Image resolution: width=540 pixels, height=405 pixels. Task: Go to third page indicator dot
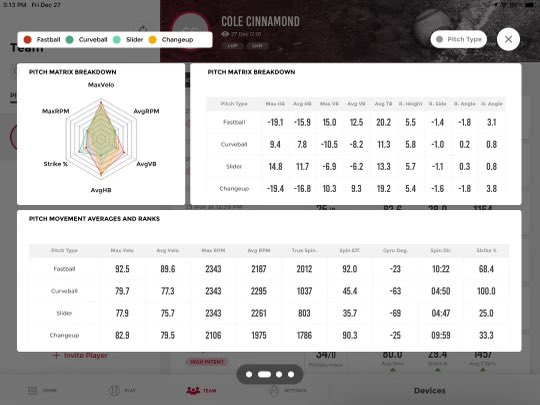click(x=279, y=374)
